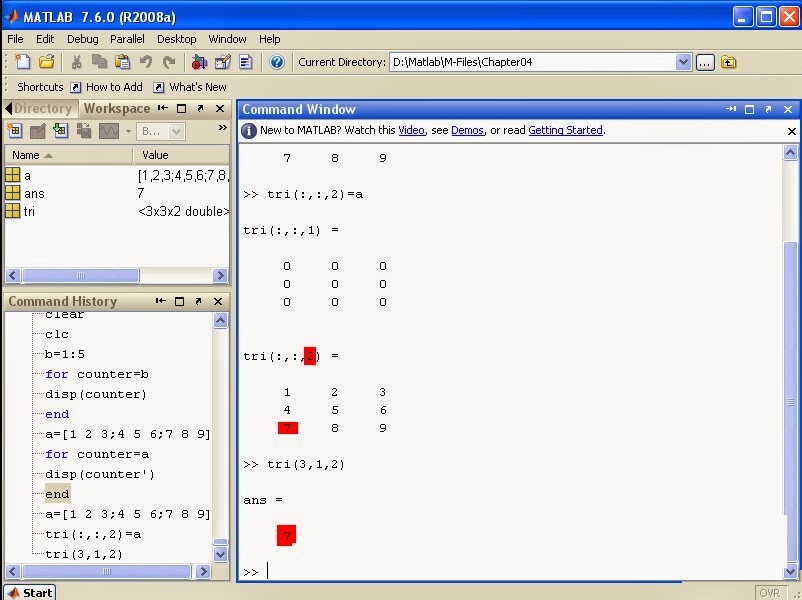Click the Copy toolbar icon
The image size is (802, 600).
point(99,62)
